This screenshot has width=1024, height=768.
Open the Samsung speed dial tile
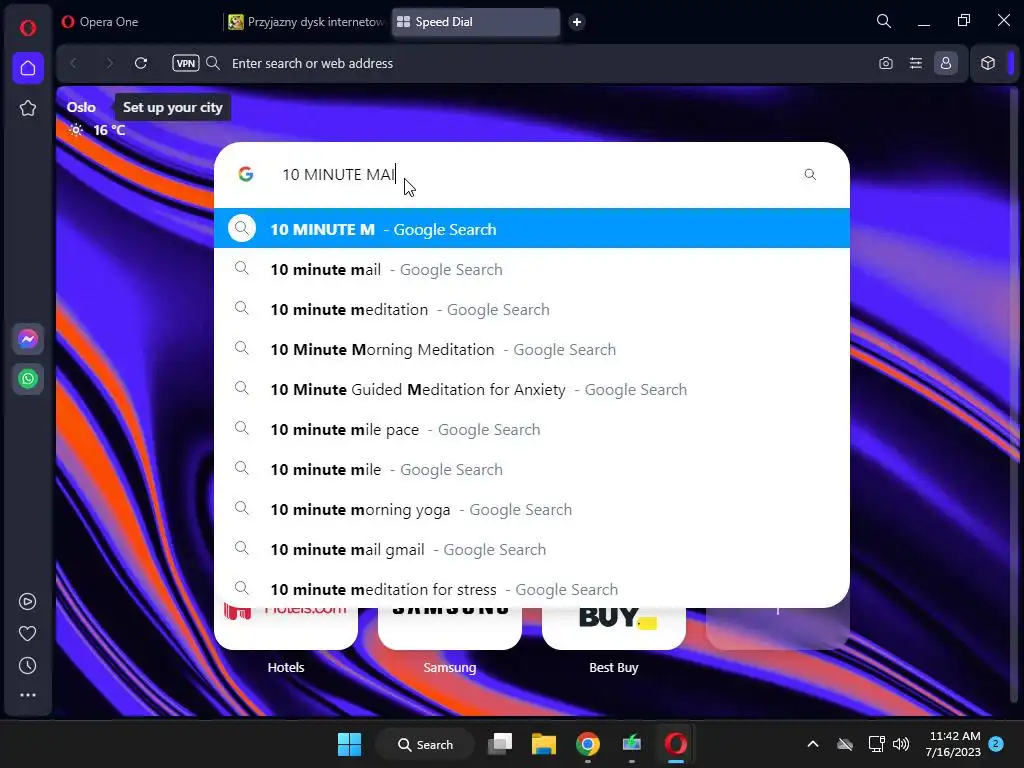point(450,628)
